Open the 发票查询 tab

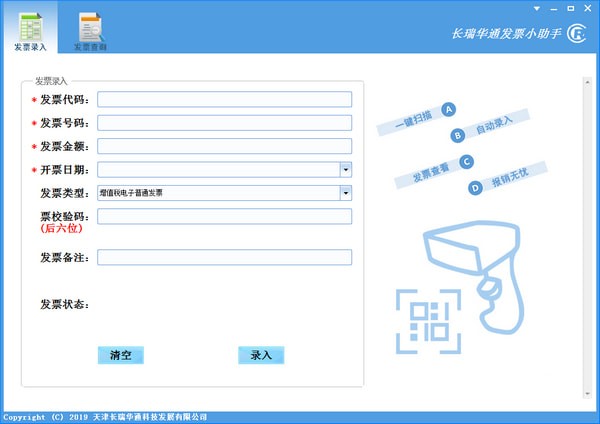(90, 28)
